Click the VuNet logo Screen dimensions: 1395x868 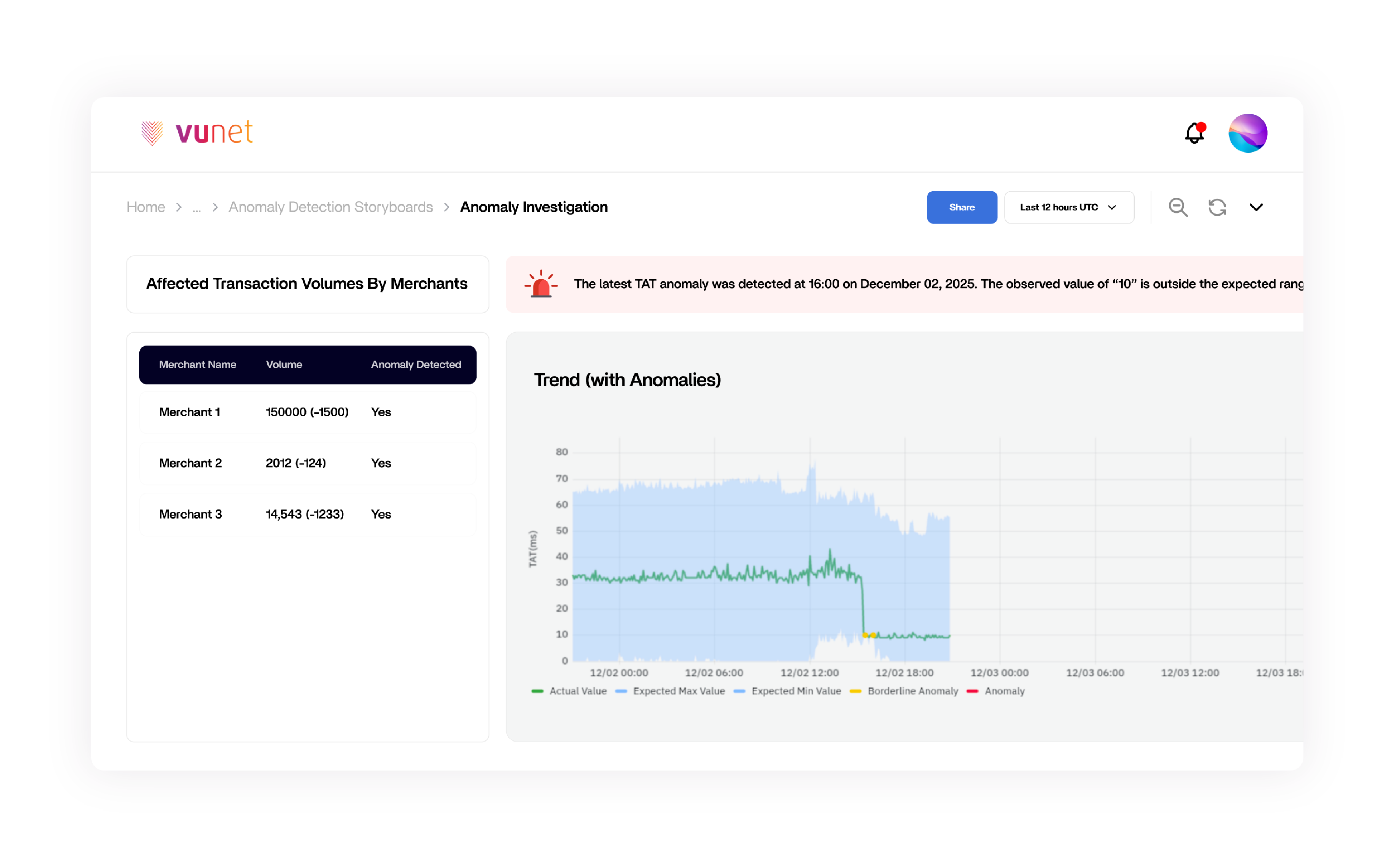coord(197,133)
